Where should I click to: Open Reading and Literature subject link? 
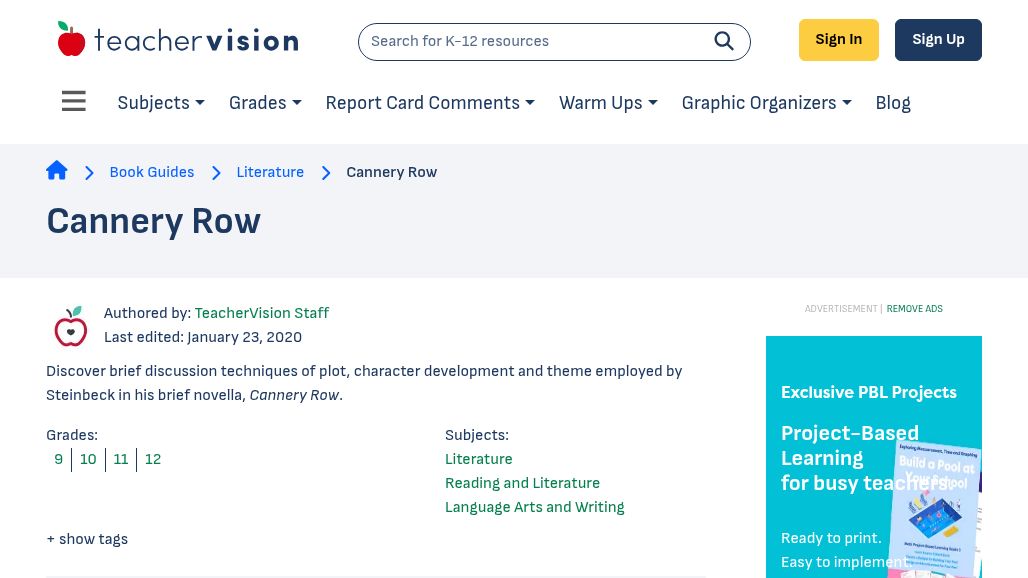[x=522, y=483]
